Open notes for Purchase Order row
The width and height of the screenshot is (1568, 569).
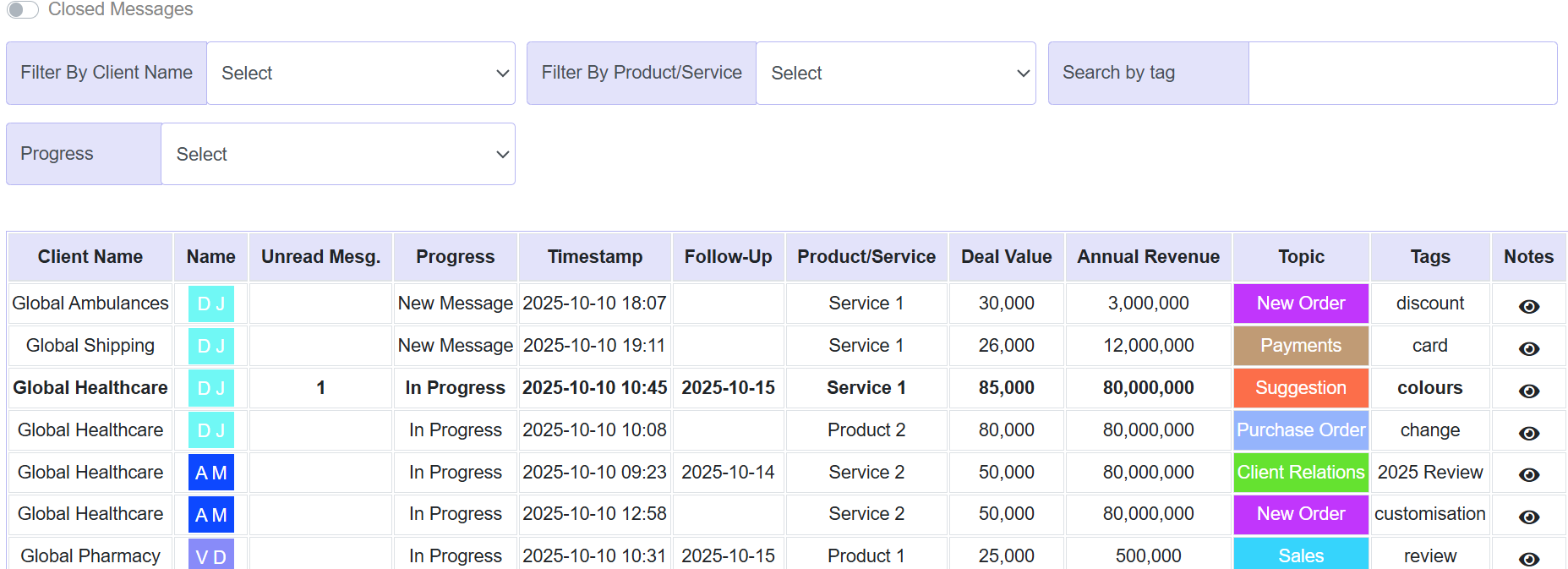(1528, 433)
